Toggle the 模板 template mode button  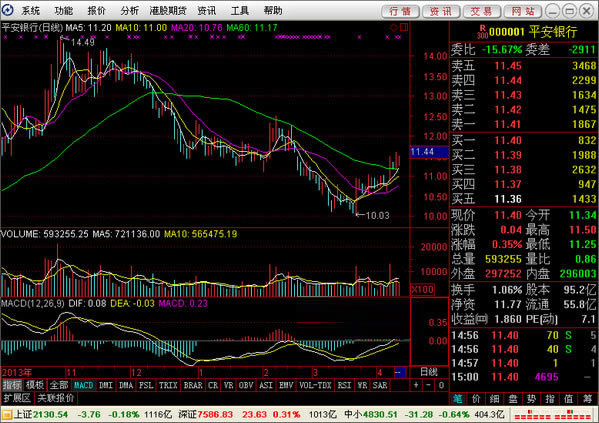(35, 385)
